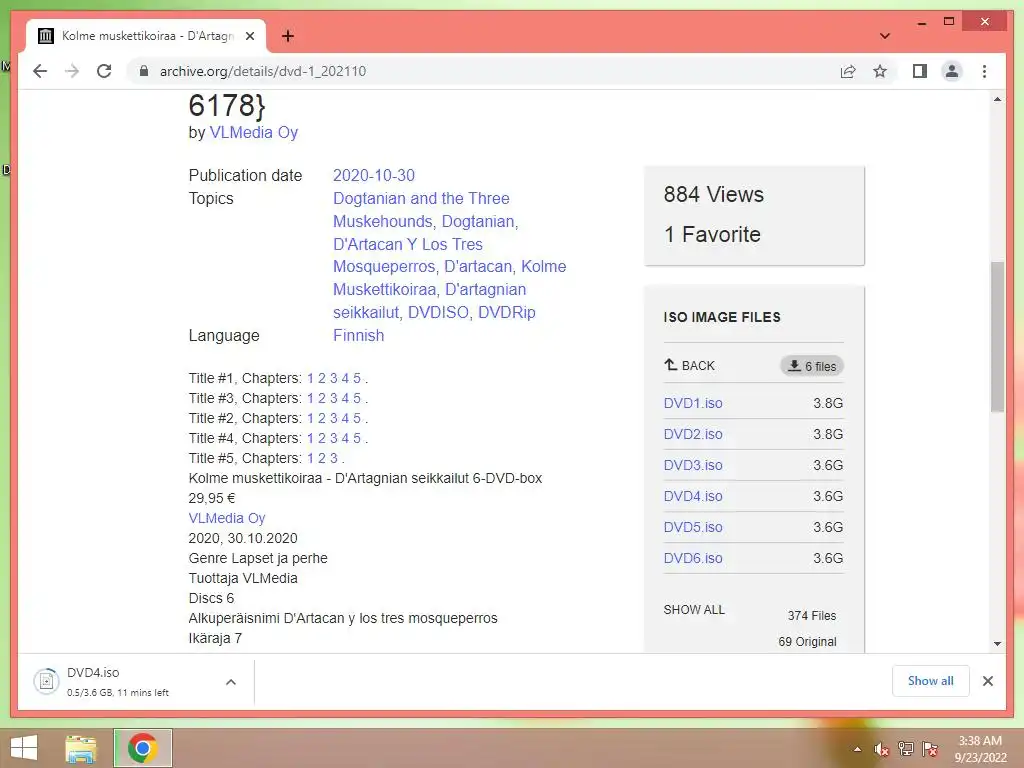Click Genre Lapset ja perhe text
This screenshot has height=768, width=1024.
(x=258, y=558)
